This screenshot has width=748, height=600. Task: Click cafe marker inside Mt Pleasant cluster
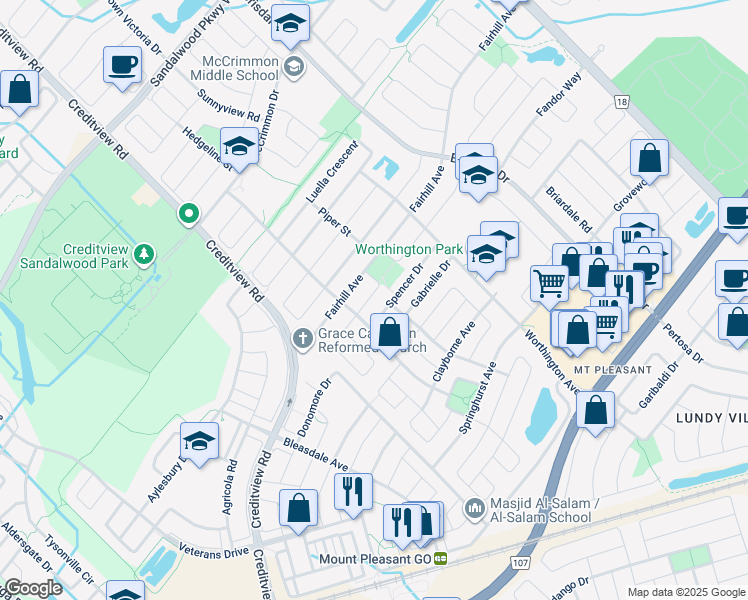click(x=644, y=274)
